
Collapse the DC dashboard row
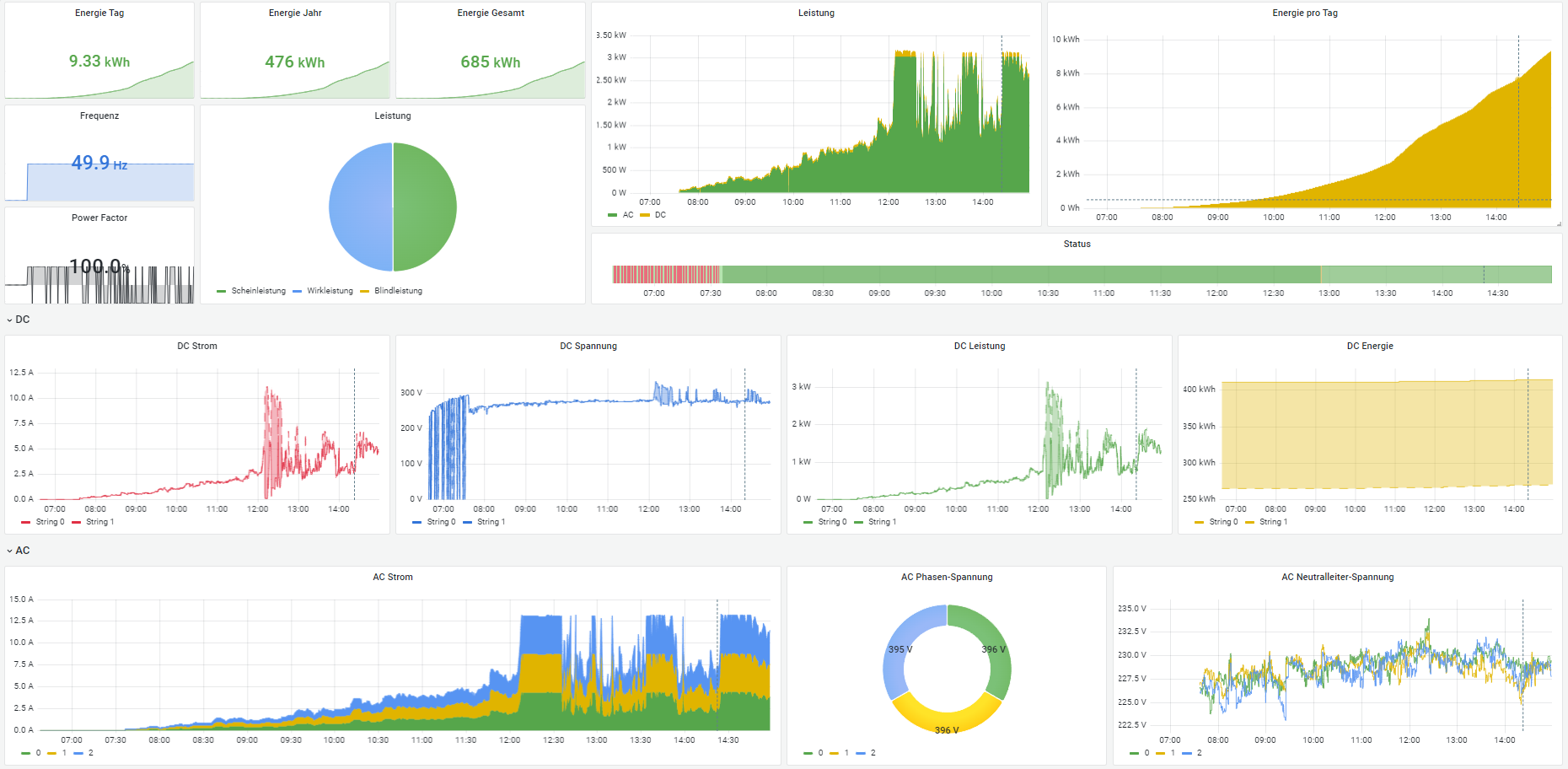(18, 320)
